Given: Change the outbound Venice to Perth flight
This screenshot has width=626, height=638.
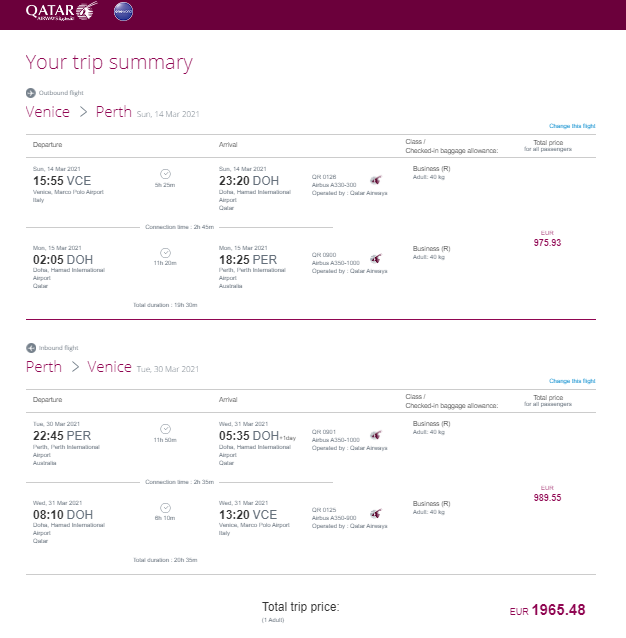Looking at the screenshot, I should point(572,126).
